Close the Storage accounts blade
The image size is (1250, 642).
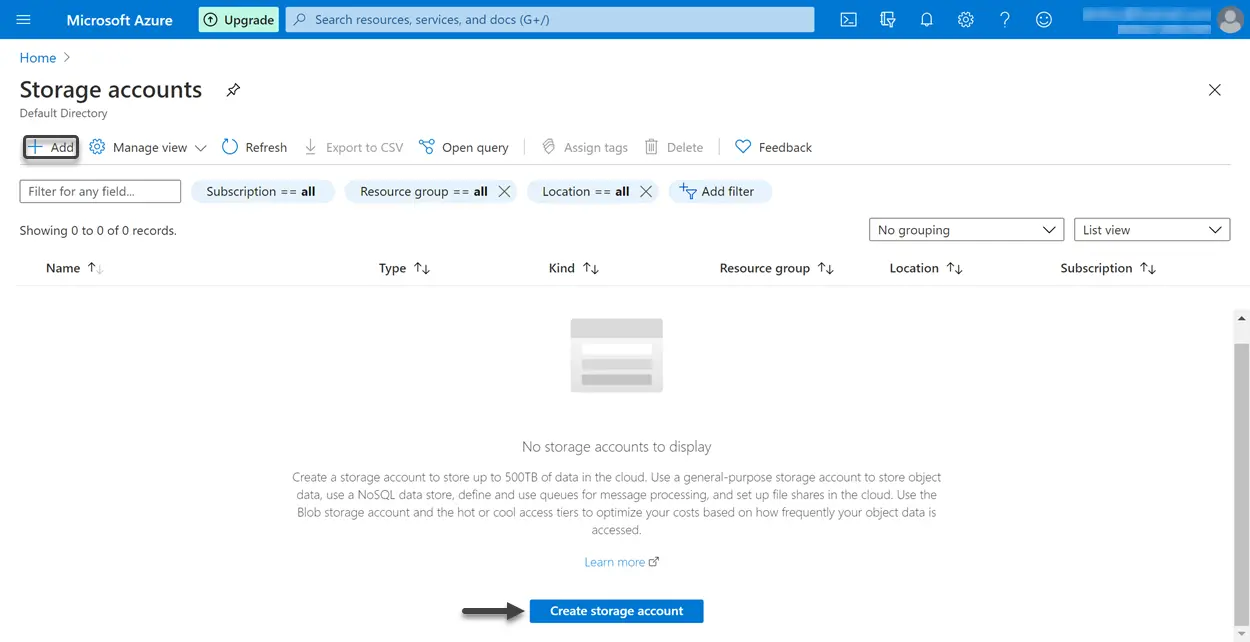pyautogui.click(x=1214, y=90)
